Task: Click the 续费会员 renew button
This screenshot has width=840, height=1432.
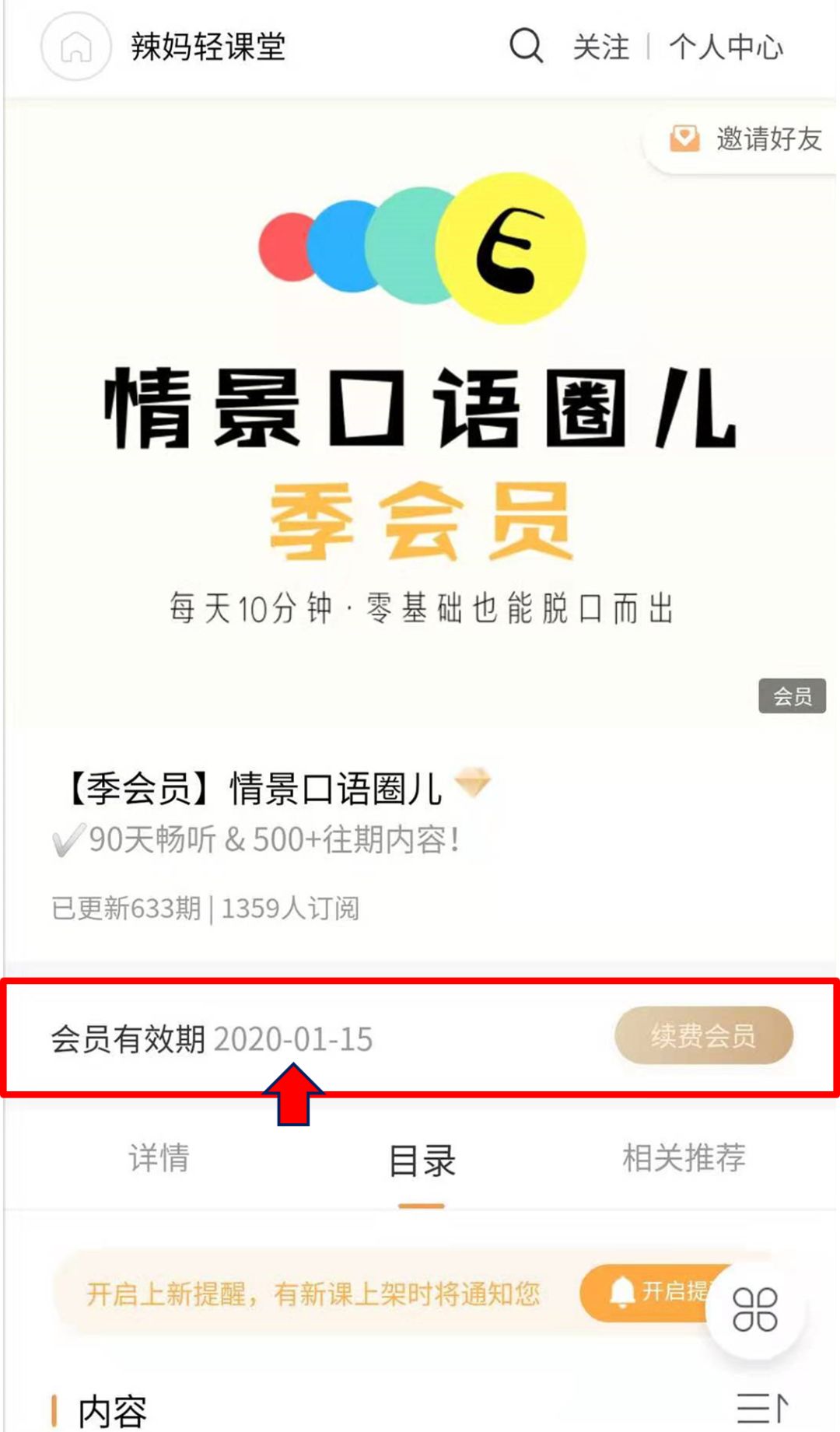Action: [x=704, y=1035]
